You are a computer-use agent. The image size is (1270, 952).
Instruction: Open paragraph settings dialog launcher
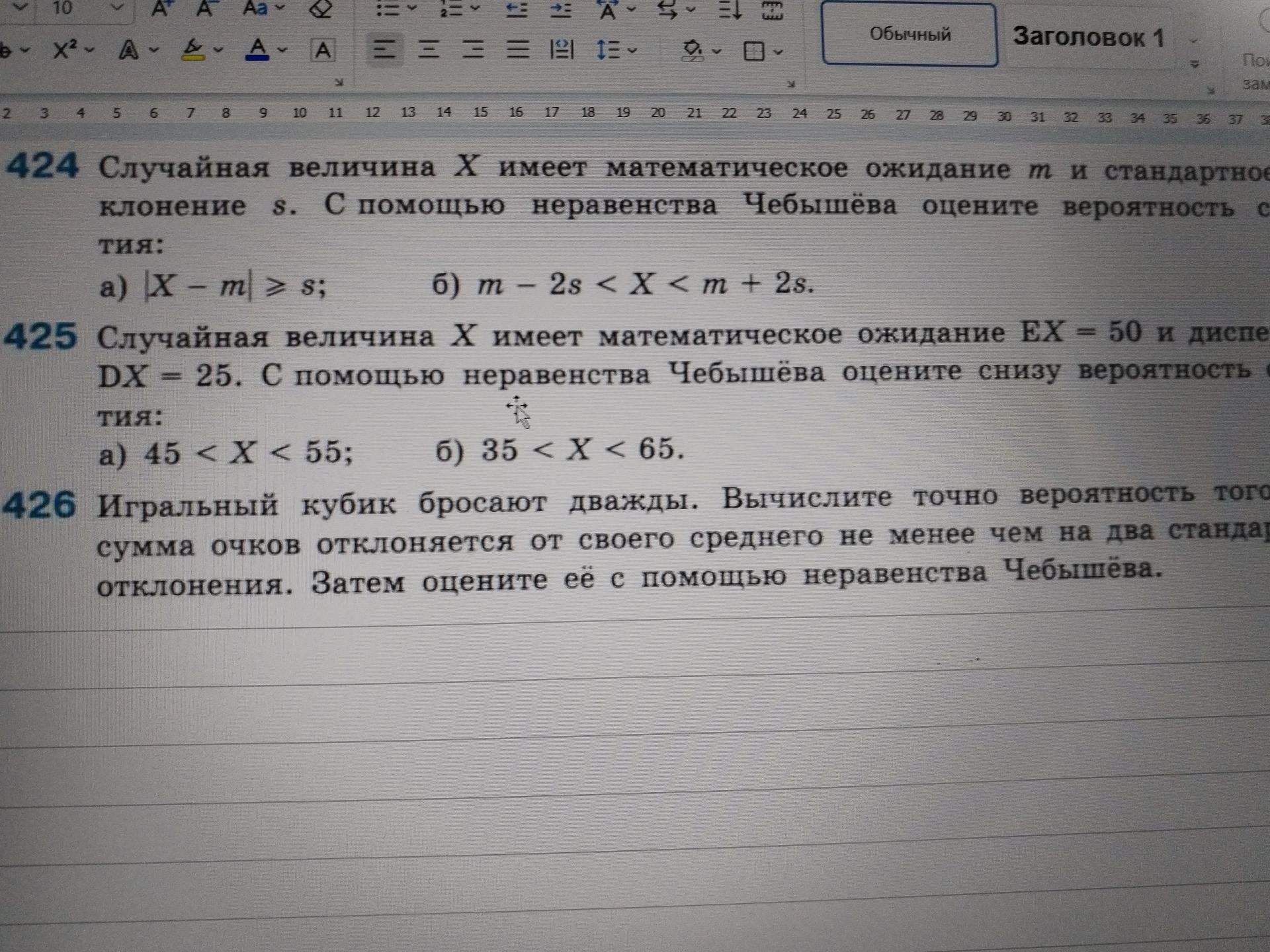coord(790,84)
